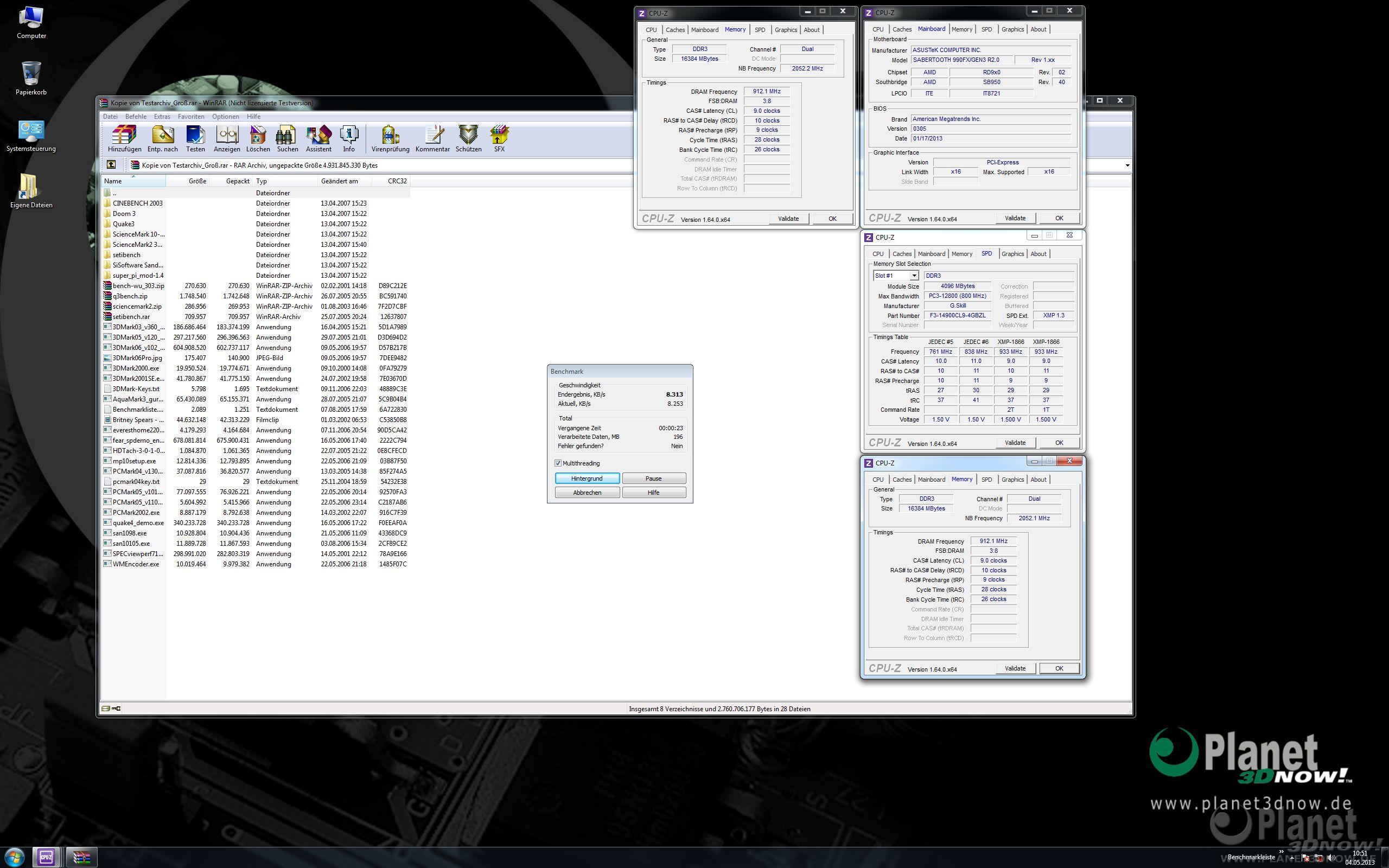Select the quake4_demo.exe file entry
Viewport: 1389px width, 868px height.
[138, 523]
